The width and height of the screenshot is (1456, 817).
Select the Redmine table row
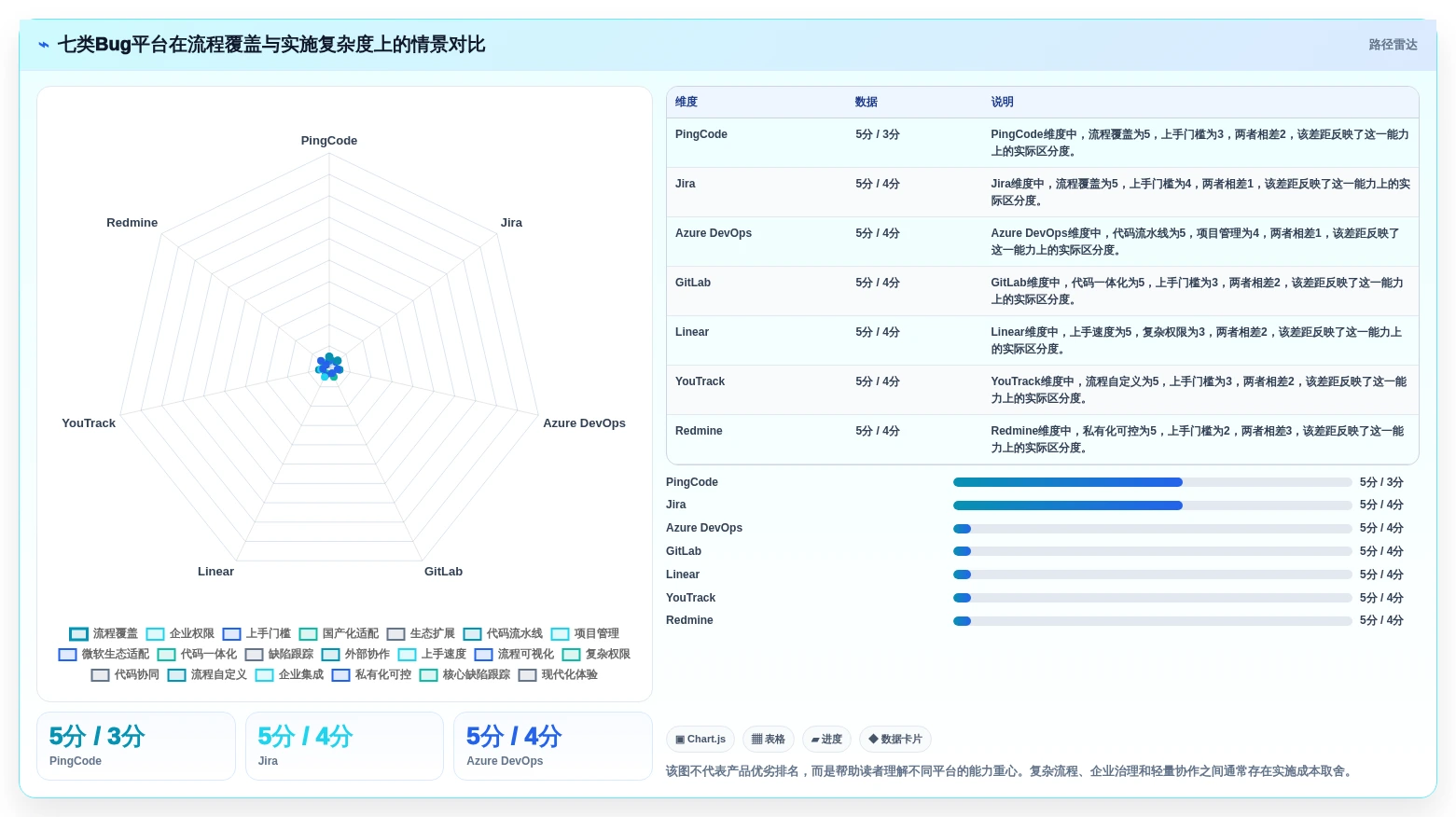point(1043,439)
